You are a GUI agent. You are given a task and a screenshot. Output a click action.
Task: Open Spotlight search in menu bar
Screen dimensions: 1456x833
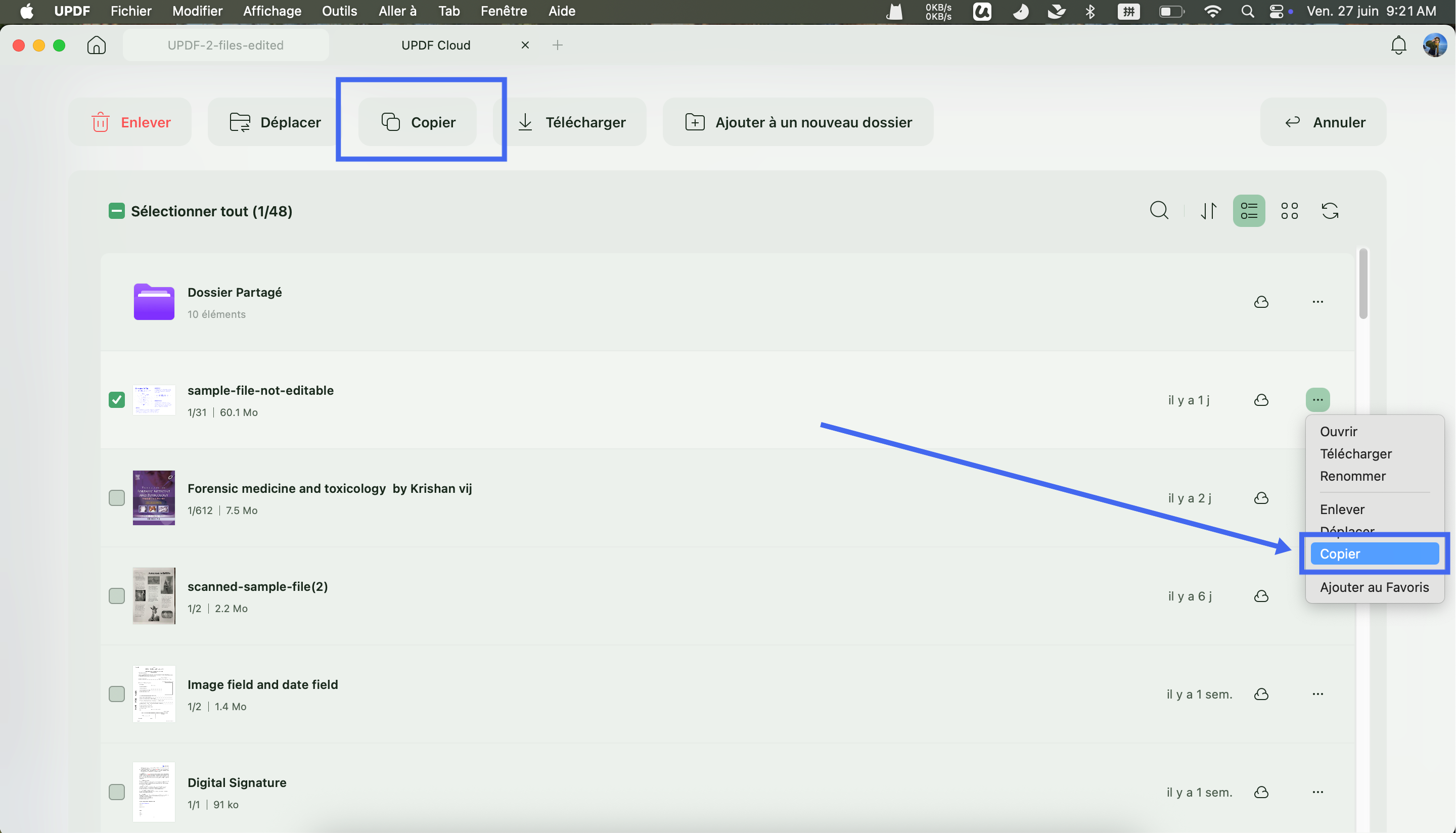point(1248,12)
